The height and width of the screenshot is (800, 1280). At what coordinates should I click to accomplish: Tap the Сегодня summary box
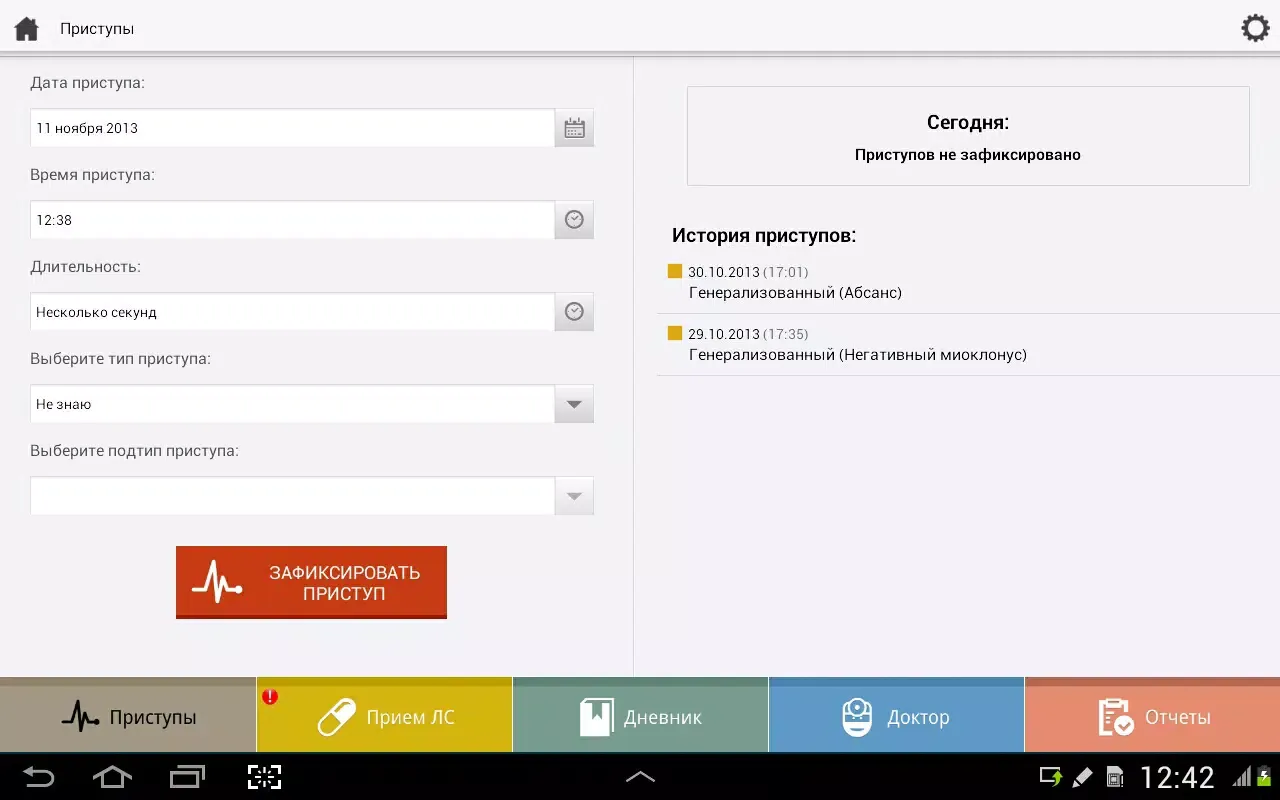968,136
